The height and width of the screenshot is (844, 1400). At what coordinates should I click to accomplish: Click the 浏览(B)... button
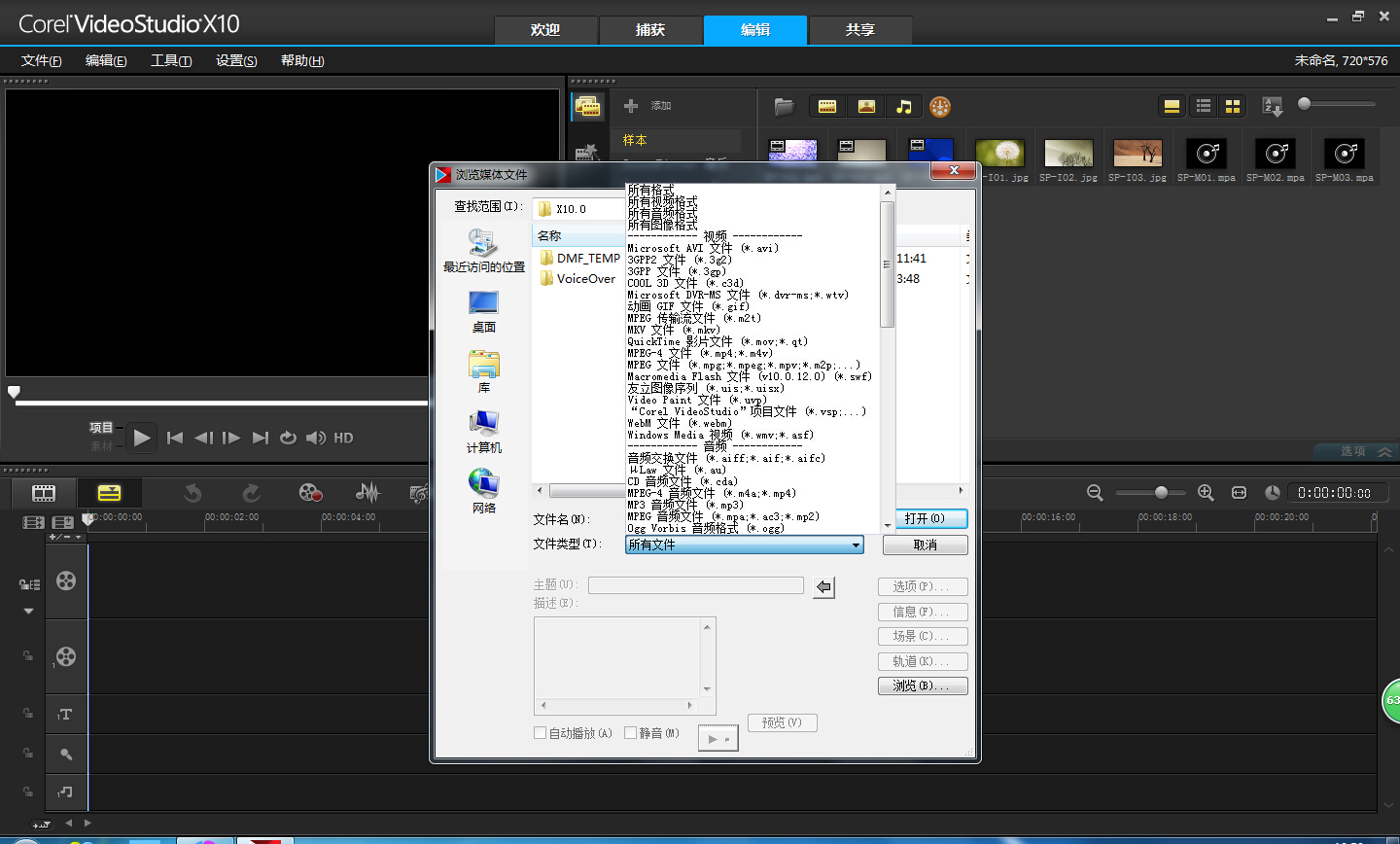(923, 686)
